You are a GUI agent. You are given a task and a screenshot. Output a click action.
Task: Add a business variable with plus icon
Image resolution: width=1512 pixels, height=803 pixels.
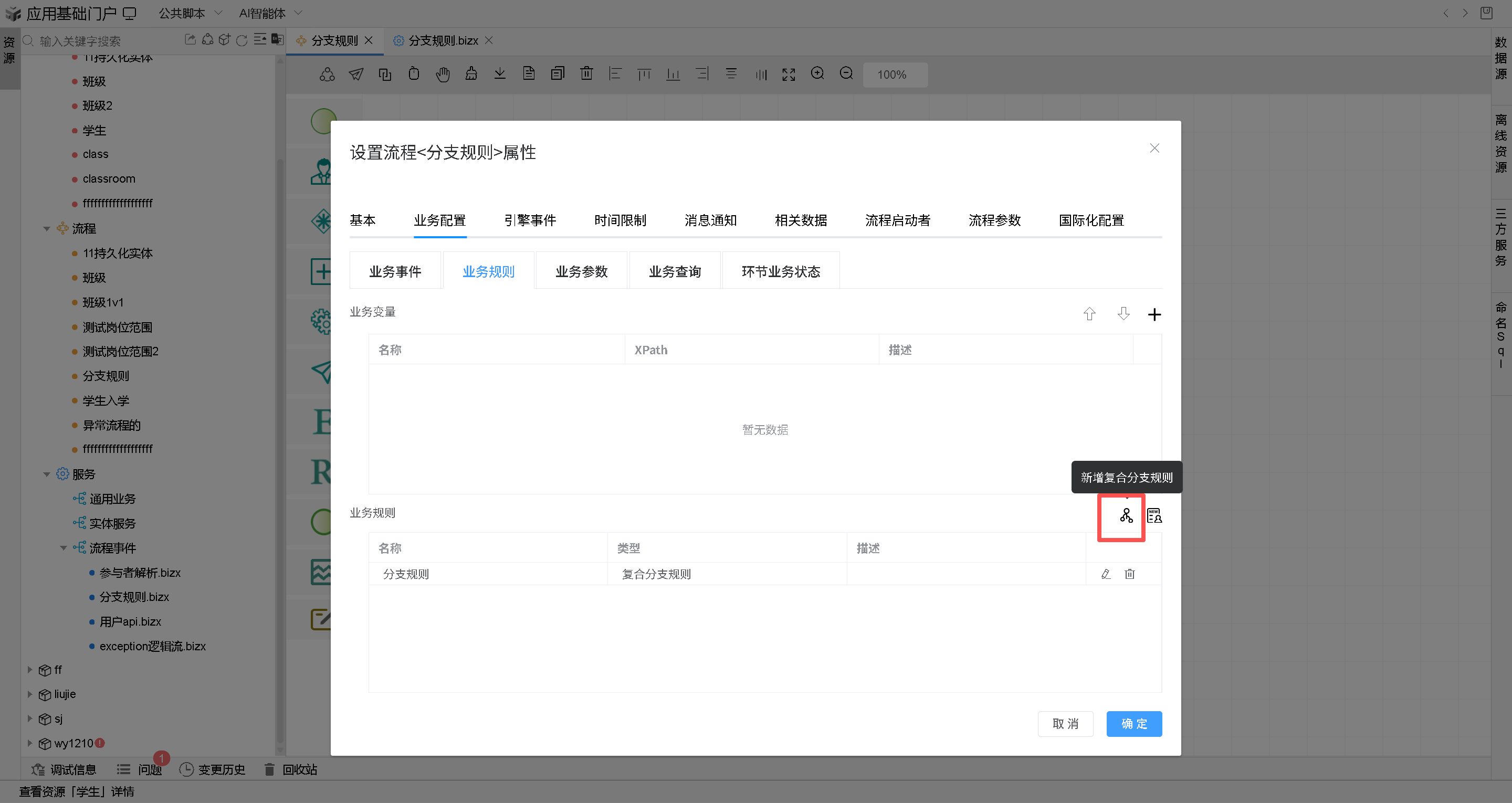coord(1154,314)
